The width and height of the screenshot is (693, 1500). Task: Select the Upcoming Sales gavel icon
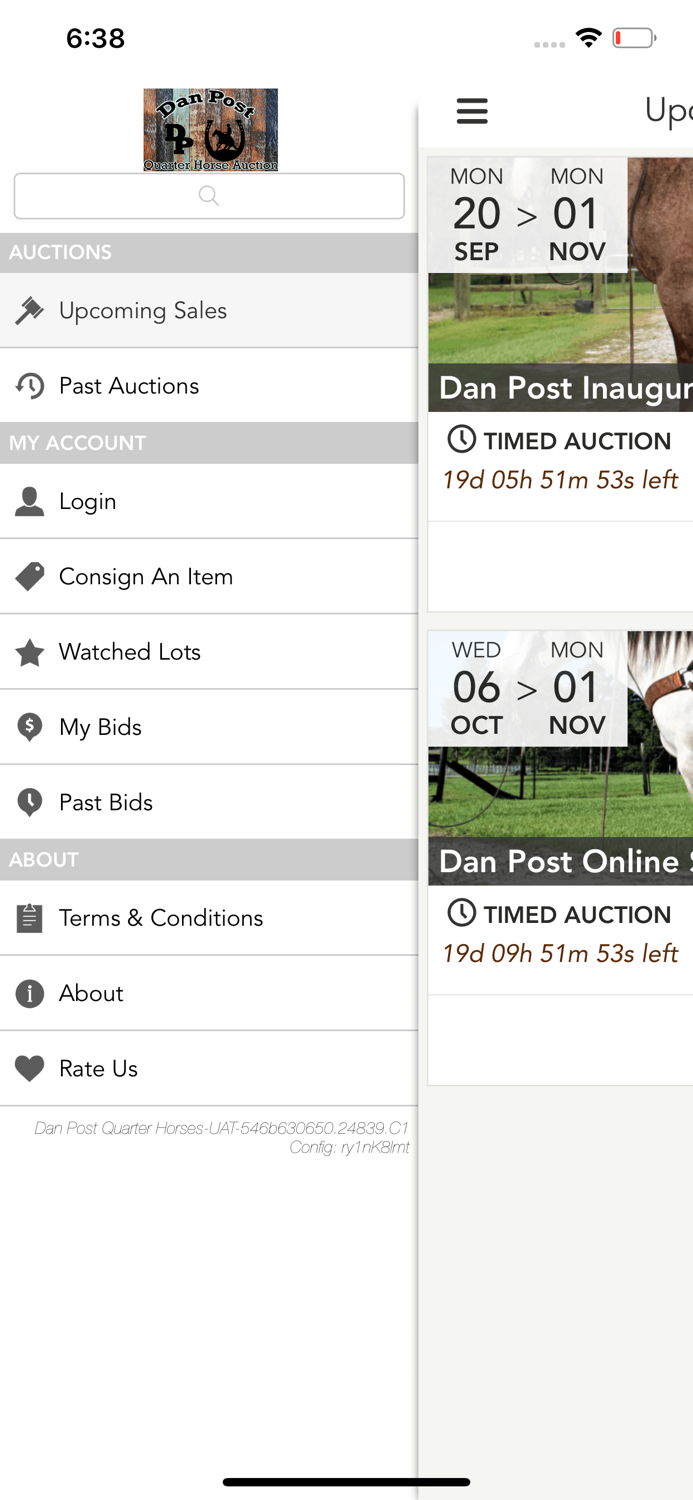pyautogui.click(x=30, y=311)
